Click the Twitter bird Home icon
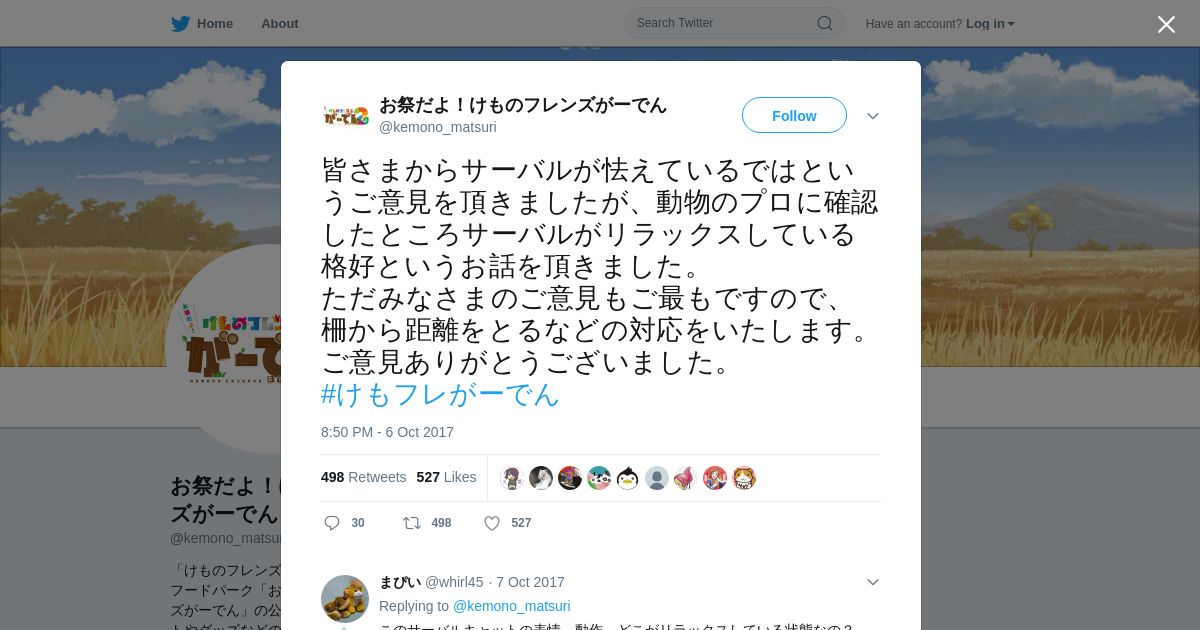Image resolution: width=1200 pixels, height=630 pixels. [180, 24]
